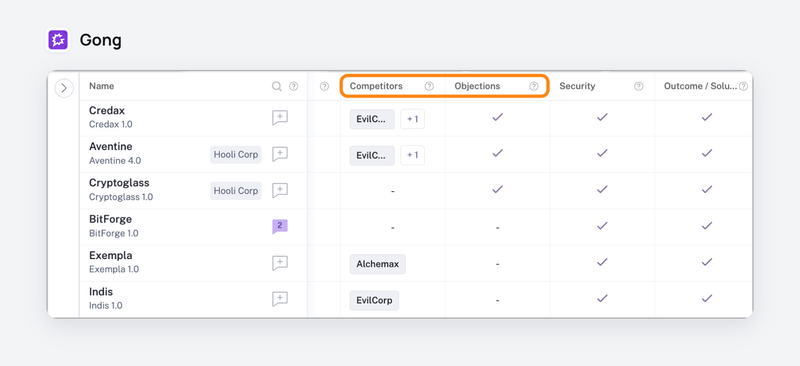This screenshot has width=800, height=366.
Task: Click the Outcome checkmark for Credax
Action: coord(707,117)
